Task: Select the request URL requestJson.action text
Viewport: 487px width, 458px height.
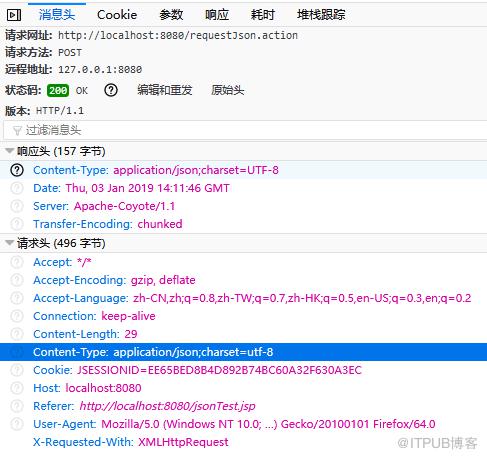Action: [178, 35]
